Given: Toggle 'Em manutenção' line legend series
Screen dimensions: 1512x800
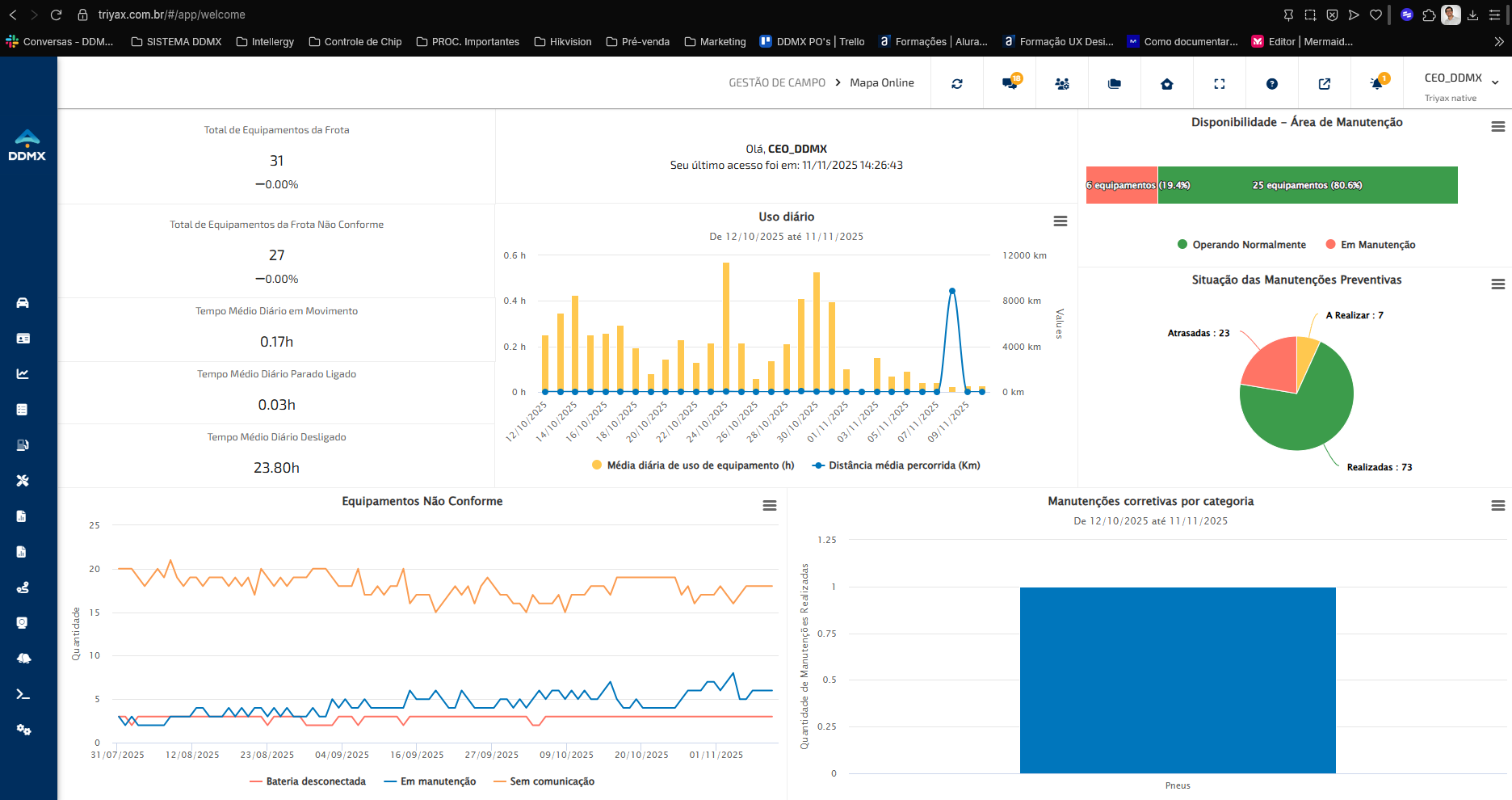Looking at the screenshot, I should pyautogui.click(x=430, y=781).
